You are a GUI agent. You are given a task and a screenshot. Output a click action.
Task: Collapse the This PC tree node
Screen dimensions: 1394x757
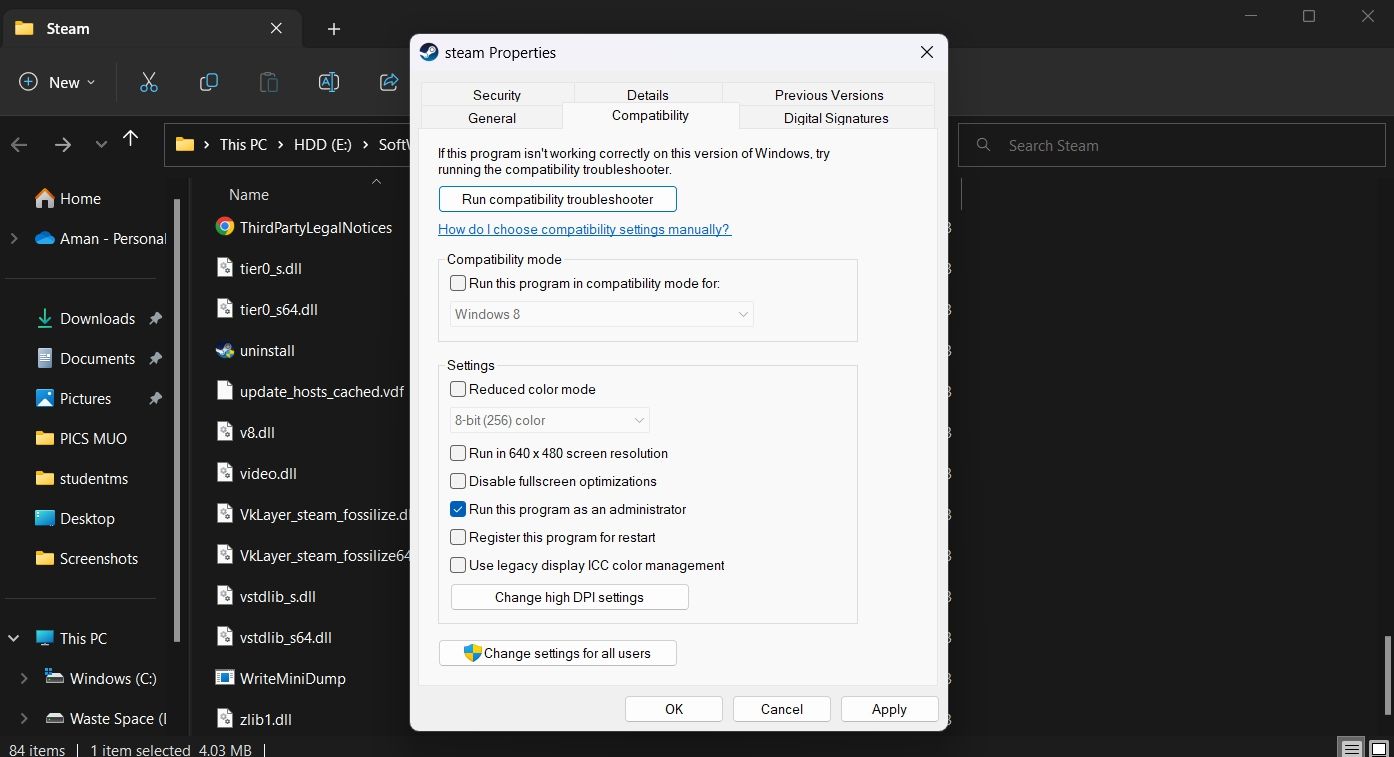[14, 638]
